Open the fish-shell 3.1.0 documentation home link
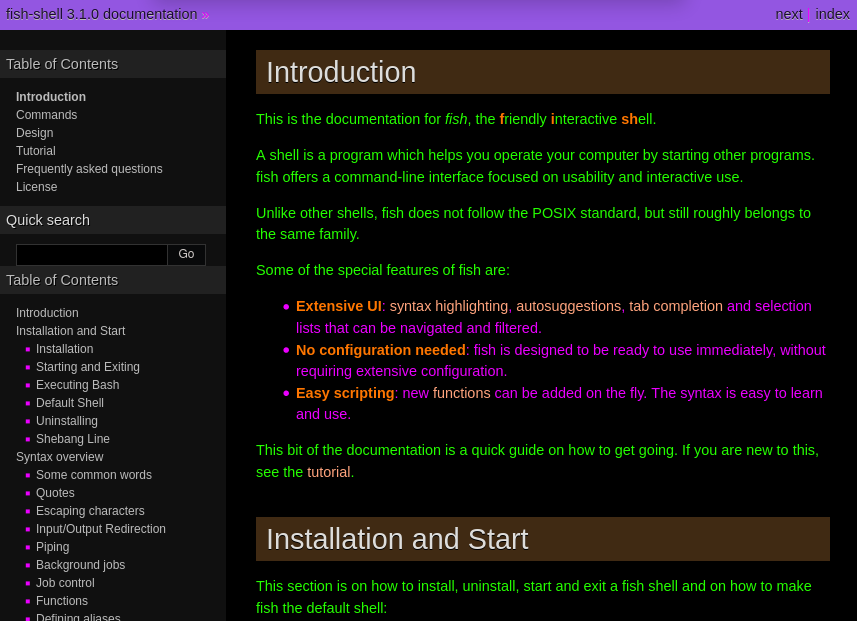 tap(102, 14)
